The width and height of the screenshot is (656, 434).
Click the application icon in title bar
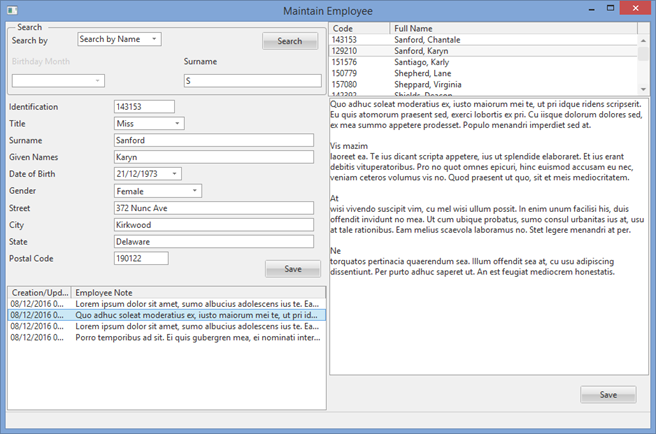coord(12,10)
